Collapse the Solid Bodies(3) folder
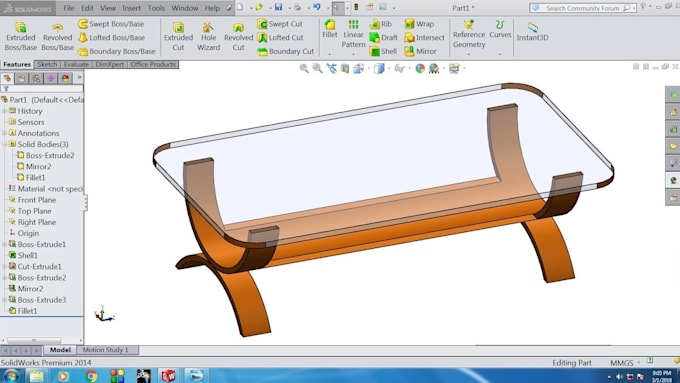680x383 pixels. (x=4, y=144)
